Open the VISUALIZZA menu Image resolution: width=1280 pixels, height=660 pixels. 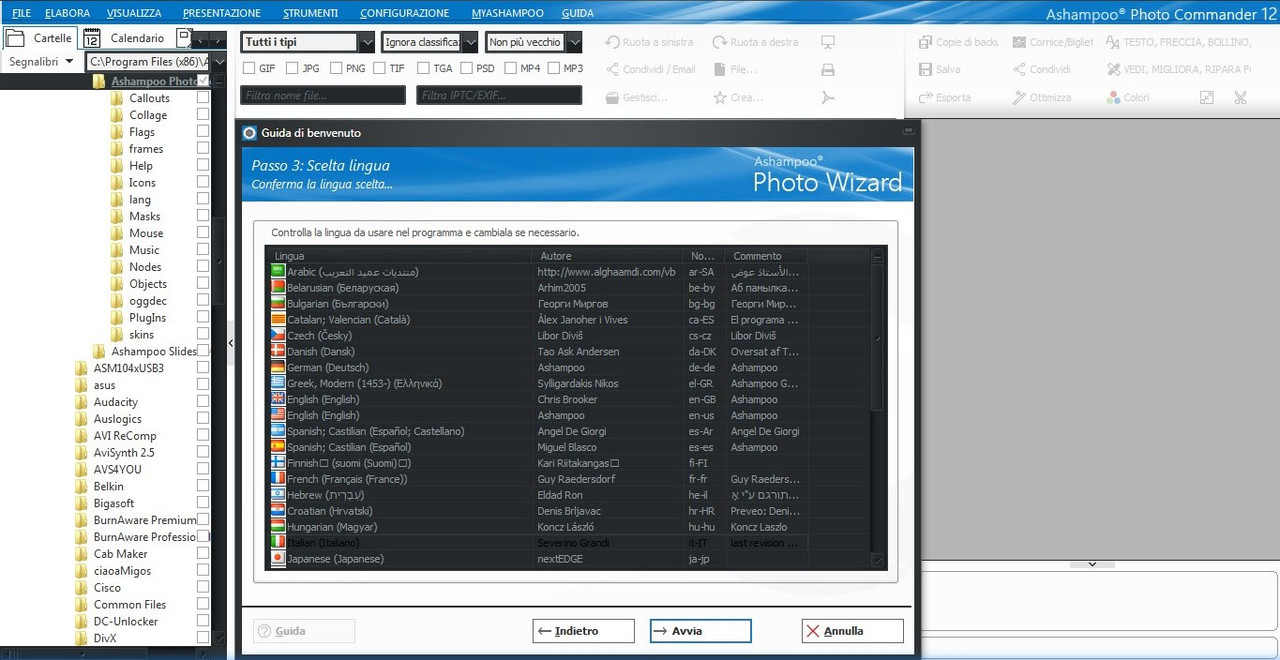tap(135, 13)
